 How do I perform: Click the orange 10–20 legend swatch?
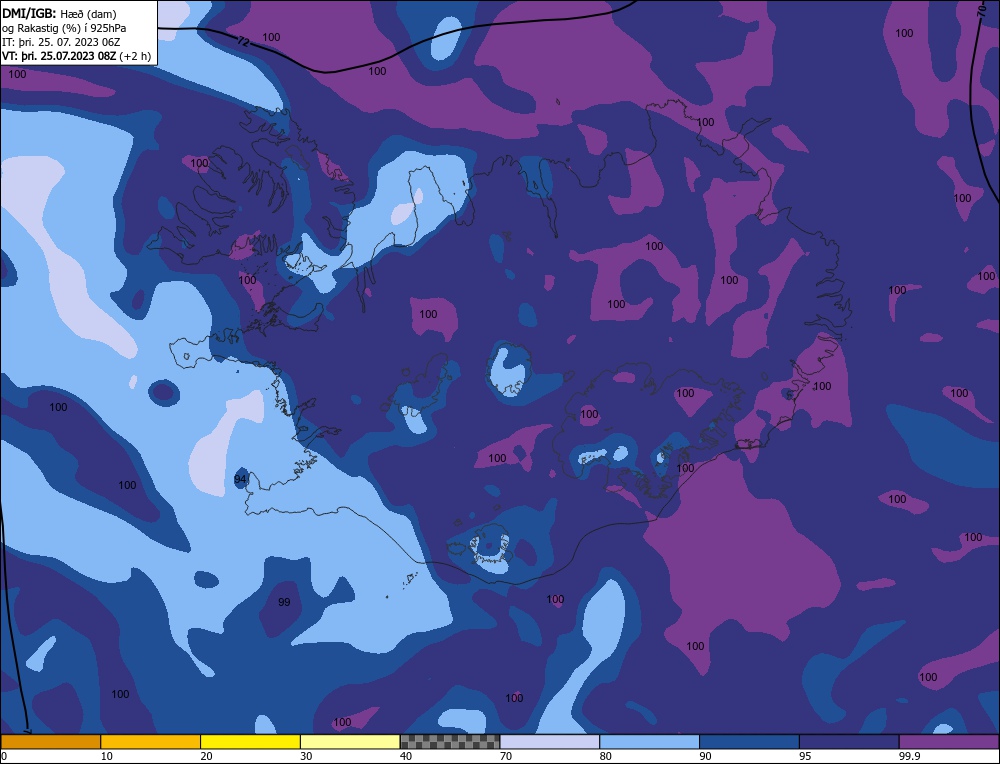[151, 741]
